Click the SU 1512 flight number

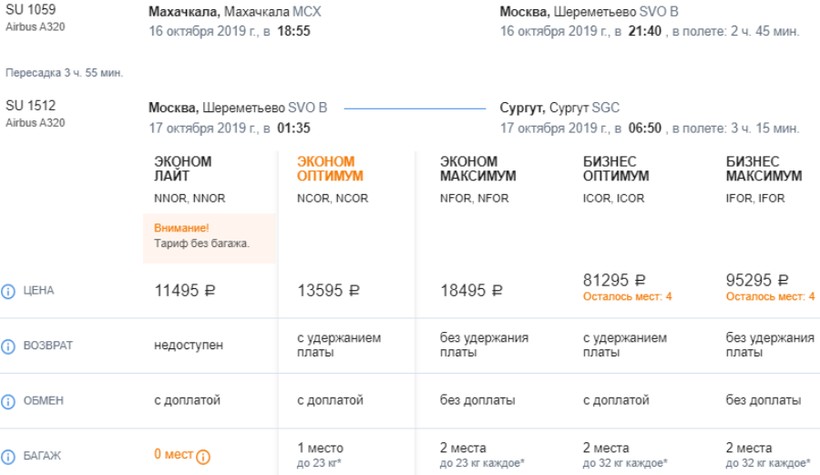coord(27,106)
